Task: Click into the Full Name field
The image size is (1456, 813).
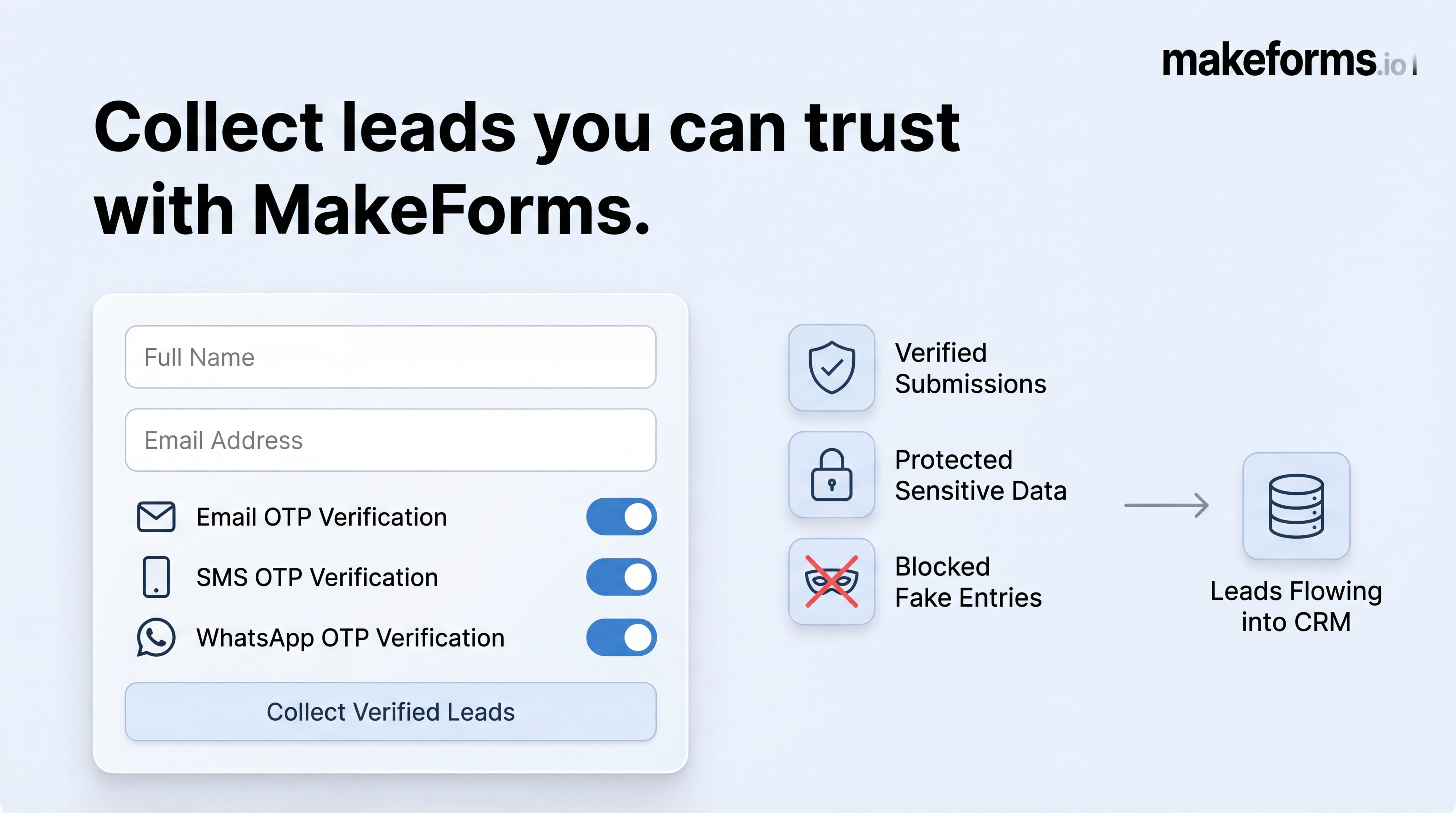Action: coord(390,357)
